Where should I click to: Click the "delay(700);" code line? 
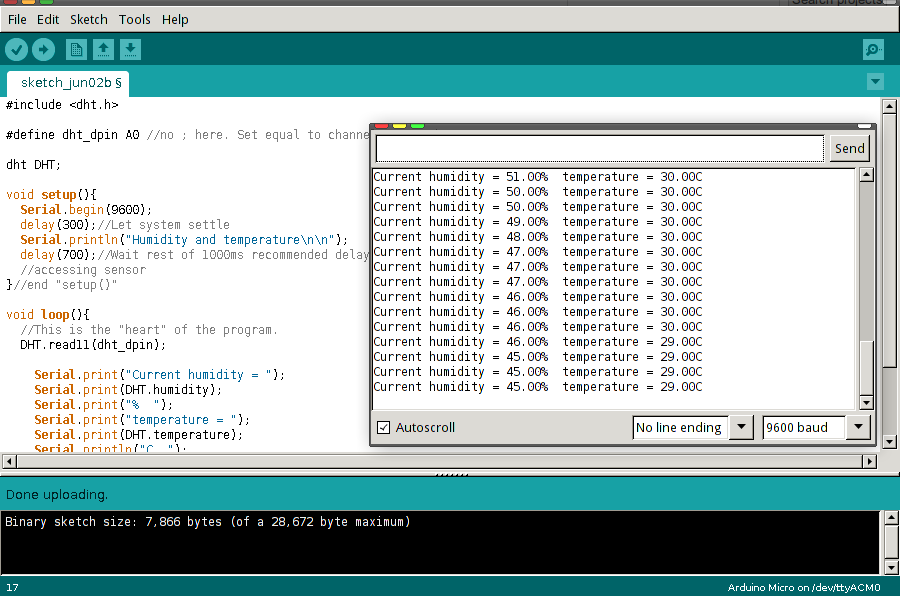point(195,254)
